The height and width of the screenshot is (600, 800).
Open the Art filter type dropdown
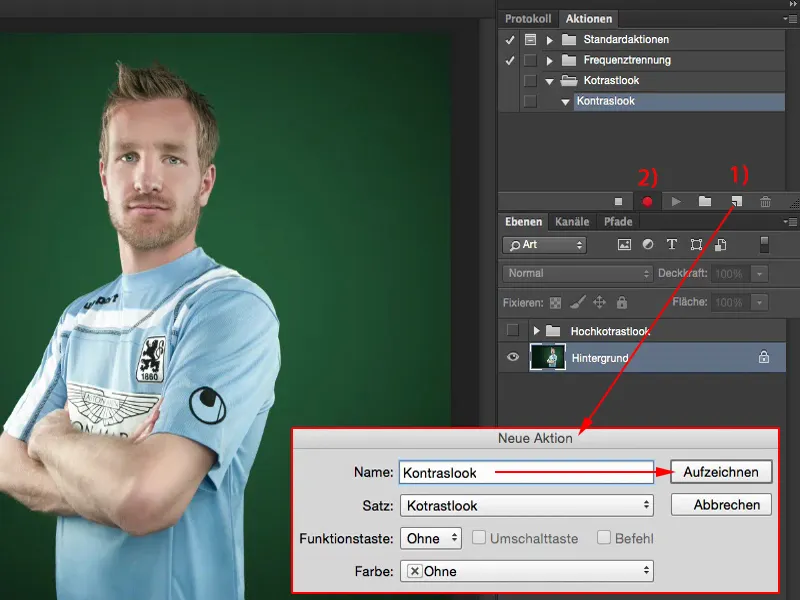pos(544,245)
